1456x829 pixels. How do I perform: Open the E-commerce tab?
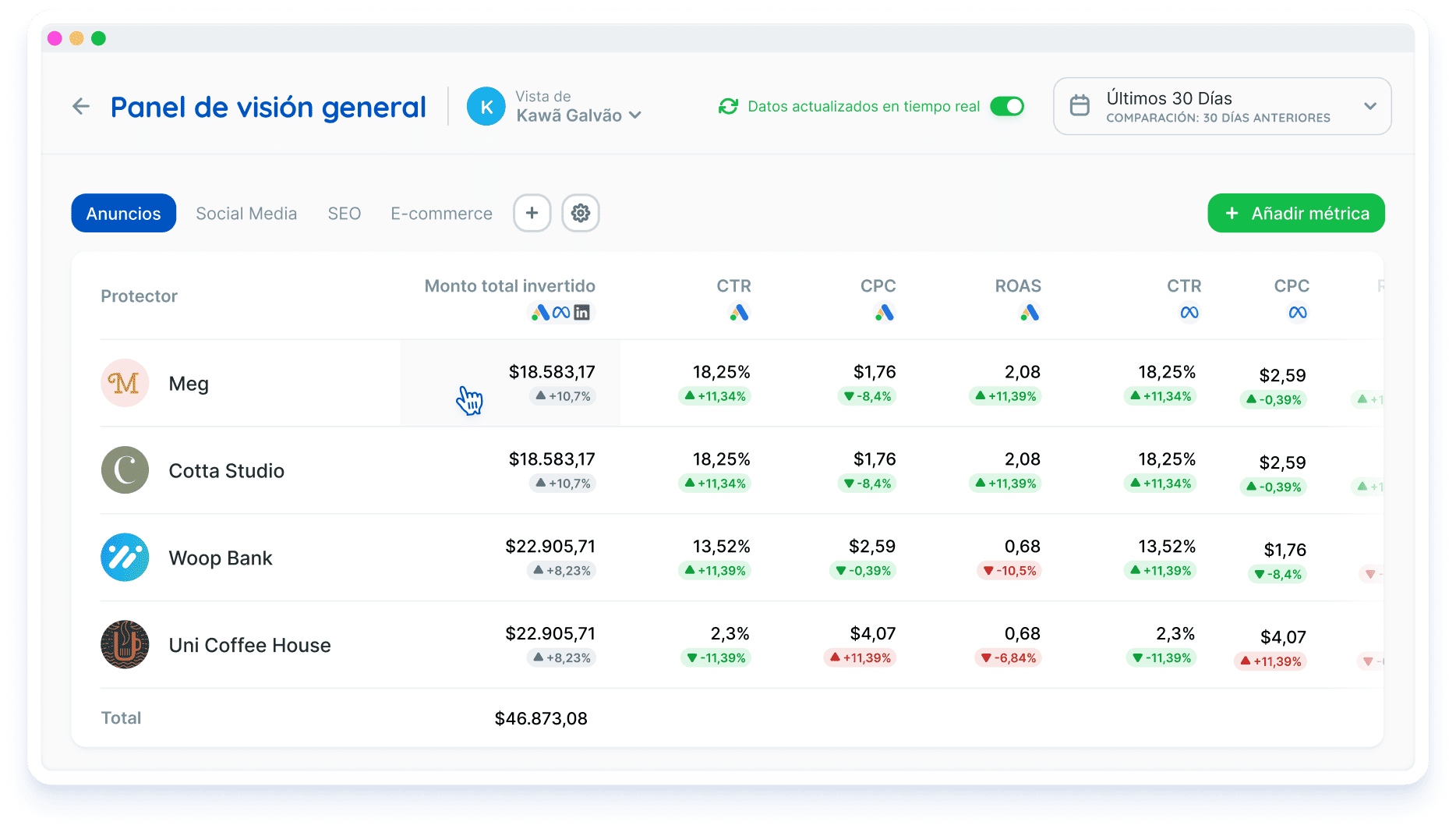click(x=441, y=214)
